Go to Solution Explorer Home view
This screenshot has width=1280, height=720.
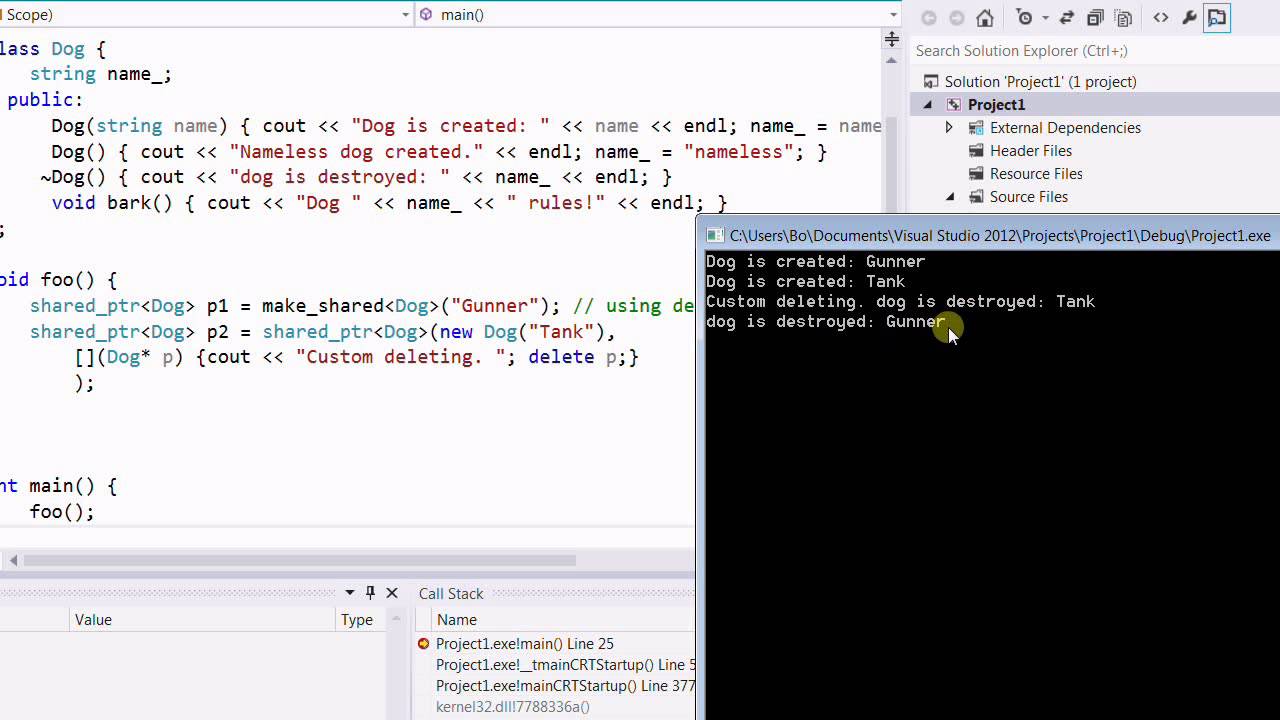tap(985, 18)
